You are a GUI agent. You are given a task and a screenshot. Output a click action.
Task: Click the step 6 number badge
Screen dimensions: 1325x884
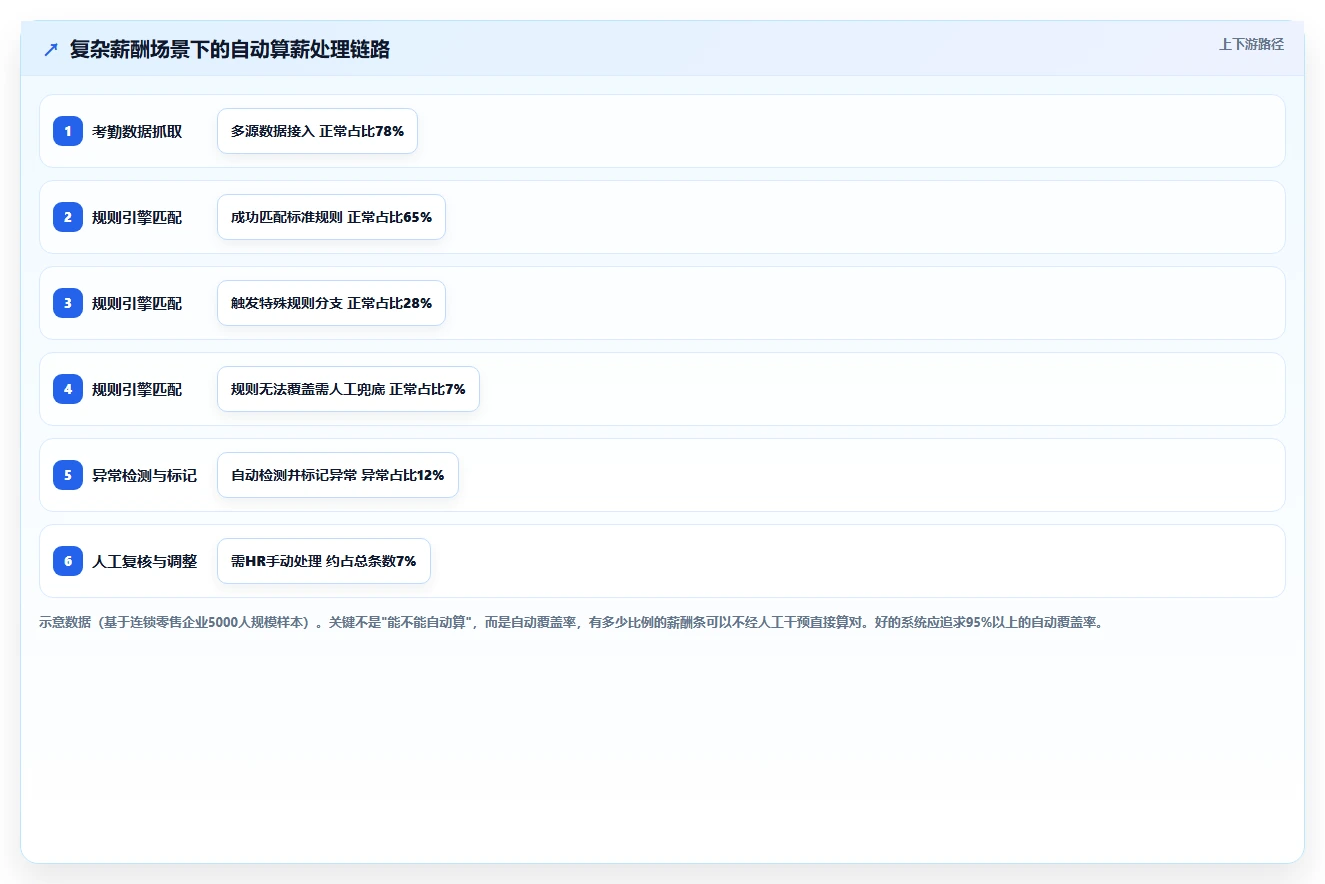(x=68, y=561)
